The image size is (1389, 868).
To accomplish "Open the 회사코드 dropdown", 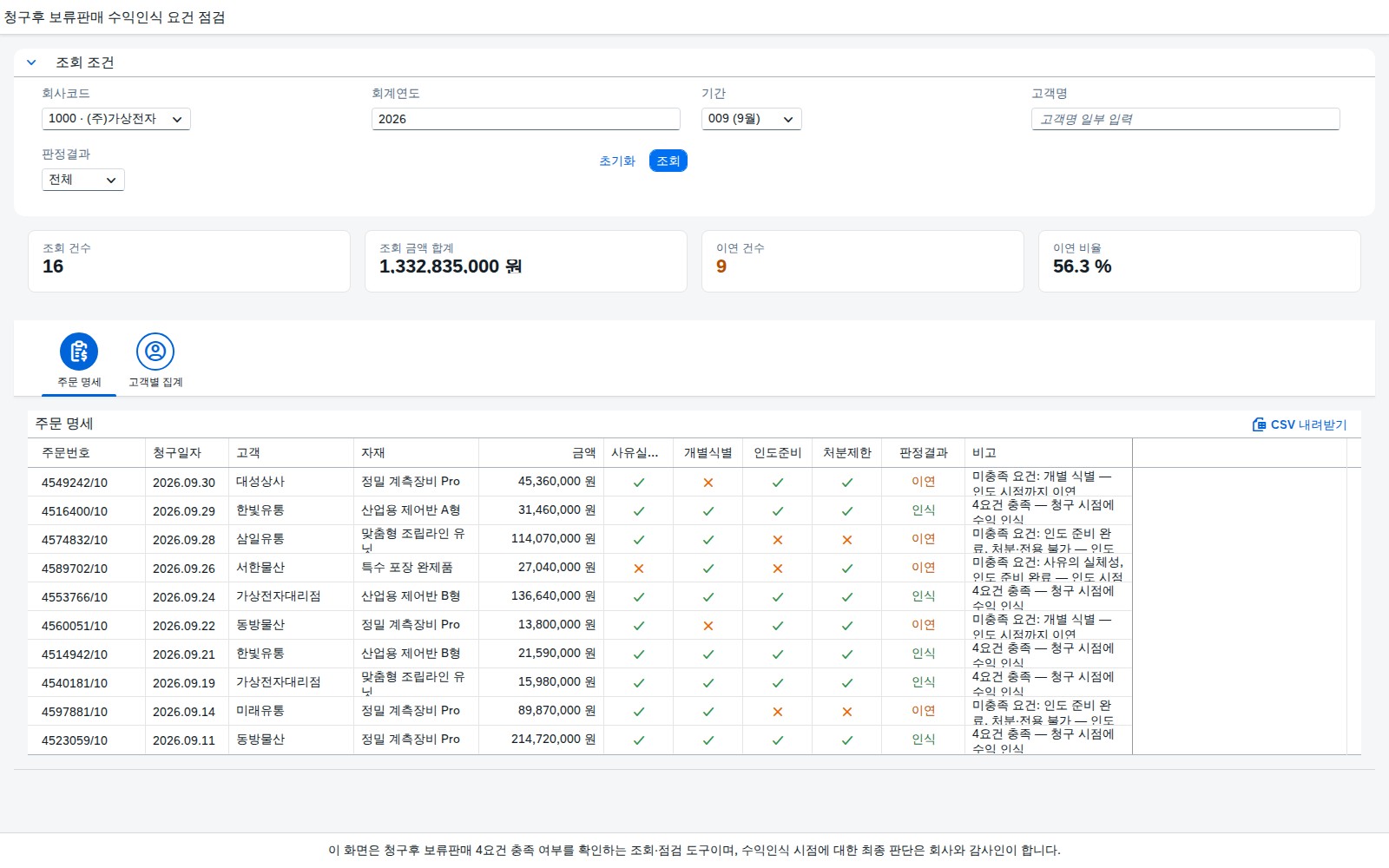I will point(116,119).
